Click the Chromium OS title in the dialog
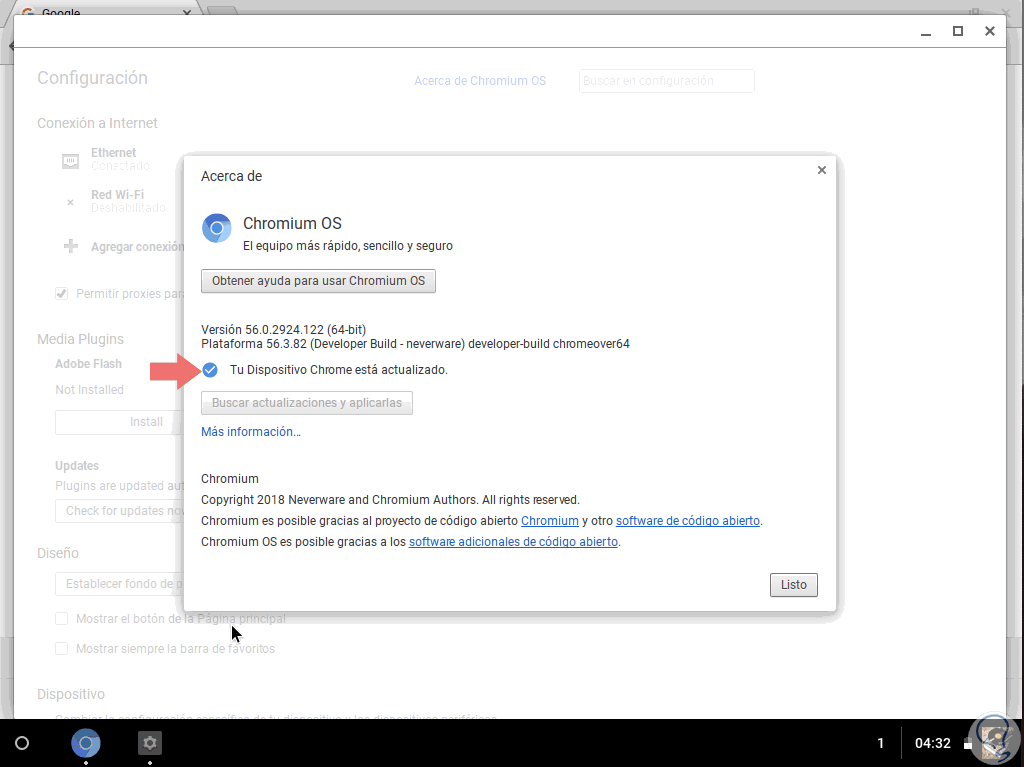 coord(292,223)
